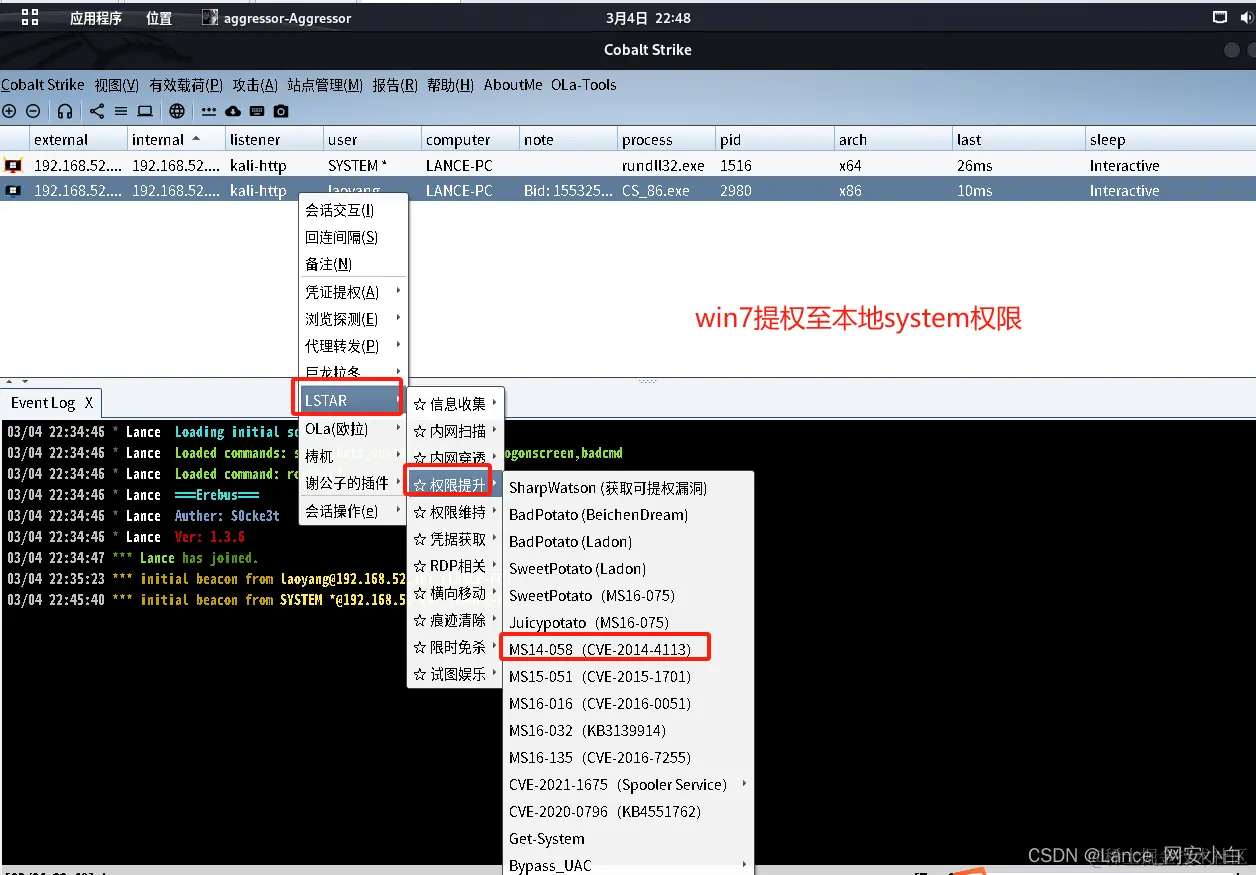This screenshot has height=875, width=1256.
Task: Open the 站点管理(M) menu
Action: (325, 85)
